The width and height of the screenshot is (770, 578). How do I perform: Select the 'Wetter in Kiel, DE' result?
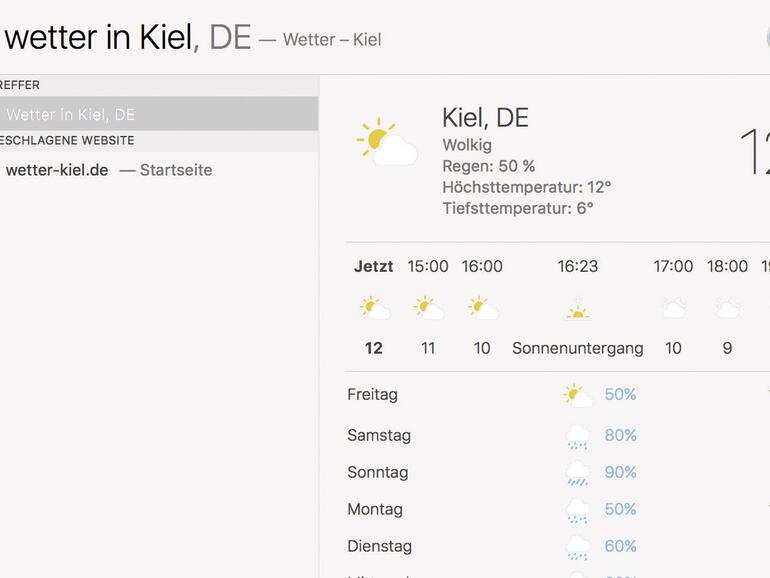(70, 114)
